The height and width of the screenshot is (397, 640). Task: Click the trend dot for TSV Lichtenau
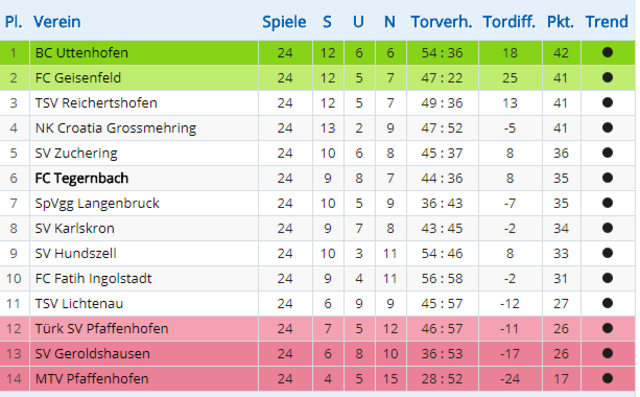click(x=607, y=303)
